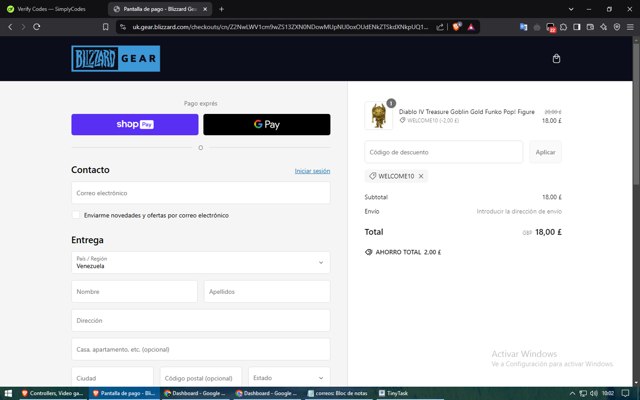Open the tab search dropdown chevron
Image resolution: width=640 pixels, height=400 pixels.
[x=571, y=9]
